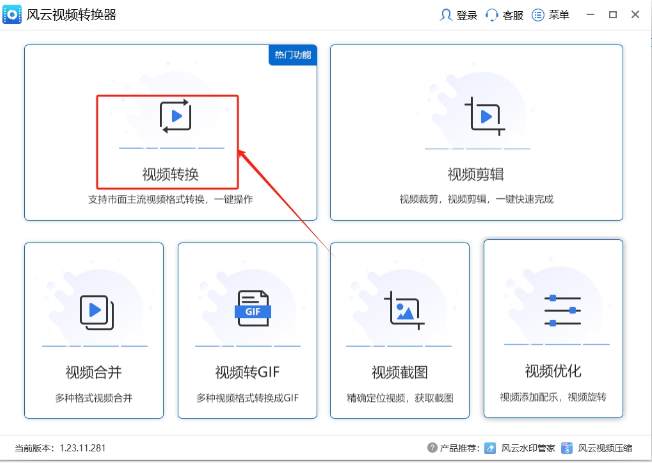This screenshot has width=652, height=463.
Task: Click the version text 当前版本：1.23.11.281
Action: point(60,448)
